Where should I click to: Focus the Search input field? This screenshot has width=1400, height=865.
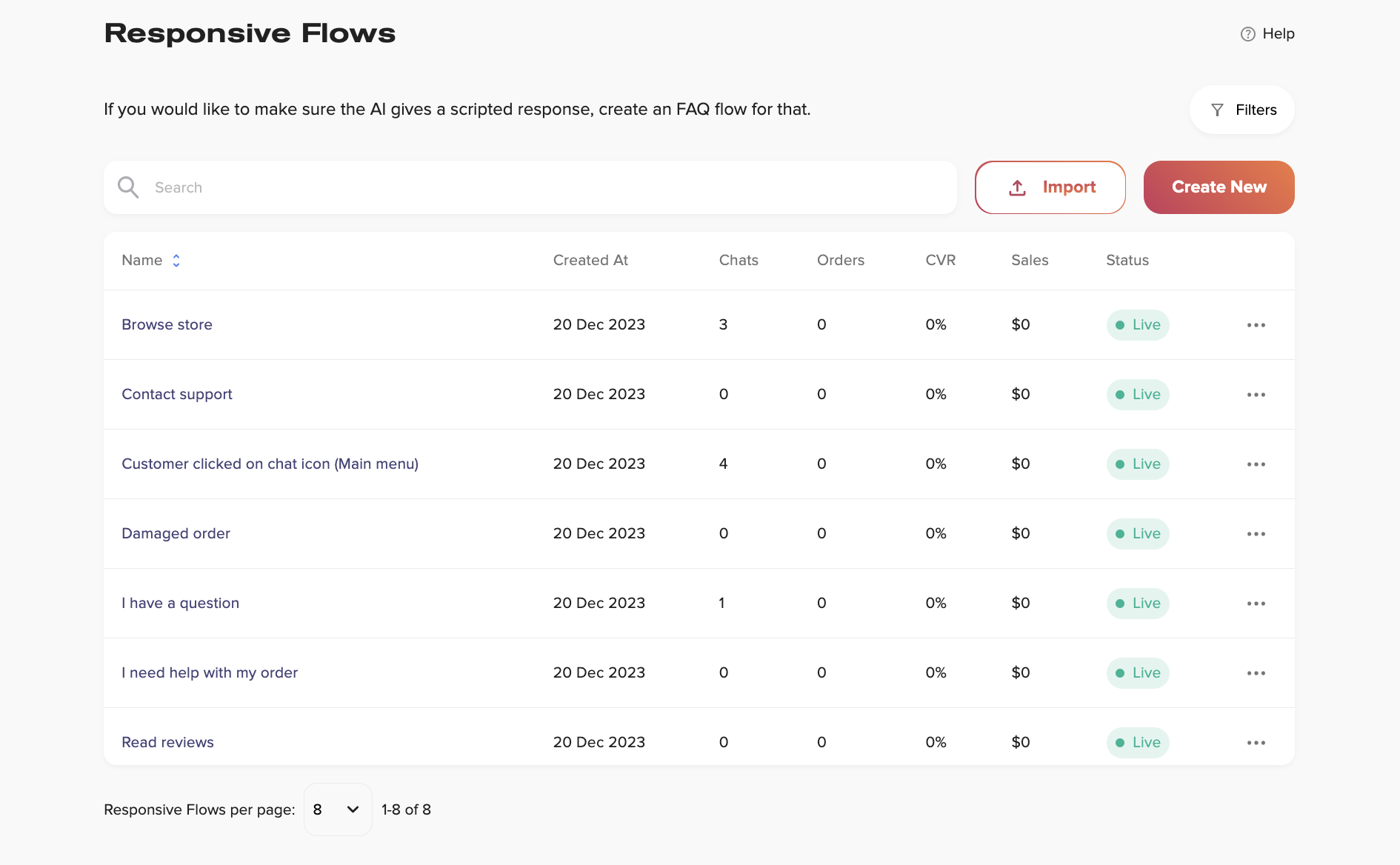coord(530,187)
